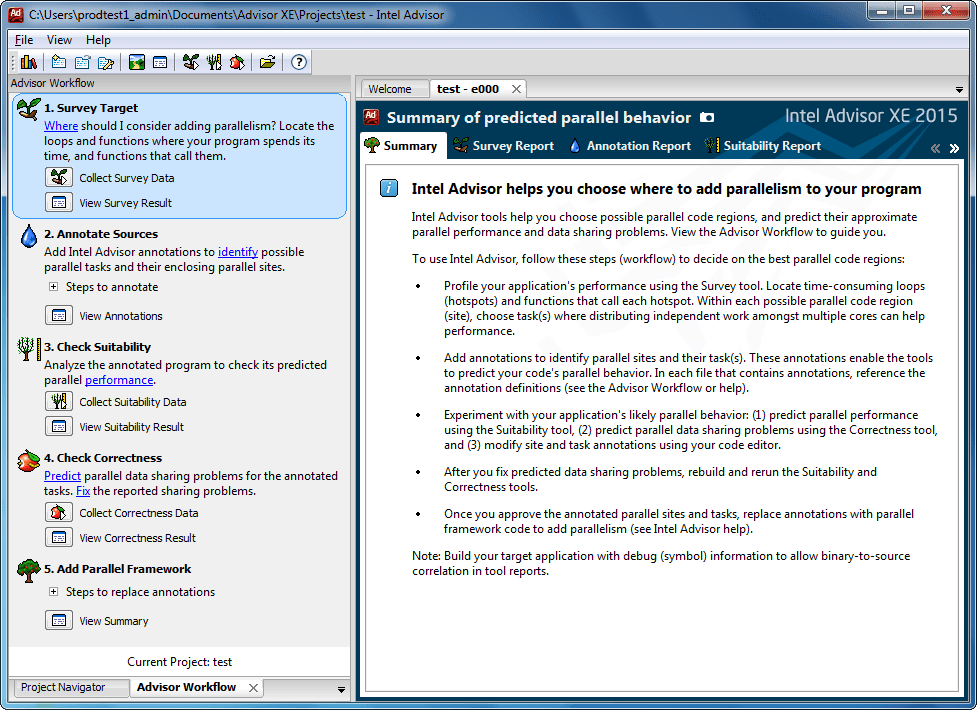Viewport: 977px width, 710px height.
Task: Click the View Survey Result icon button
Action: (x=59, y=203)
